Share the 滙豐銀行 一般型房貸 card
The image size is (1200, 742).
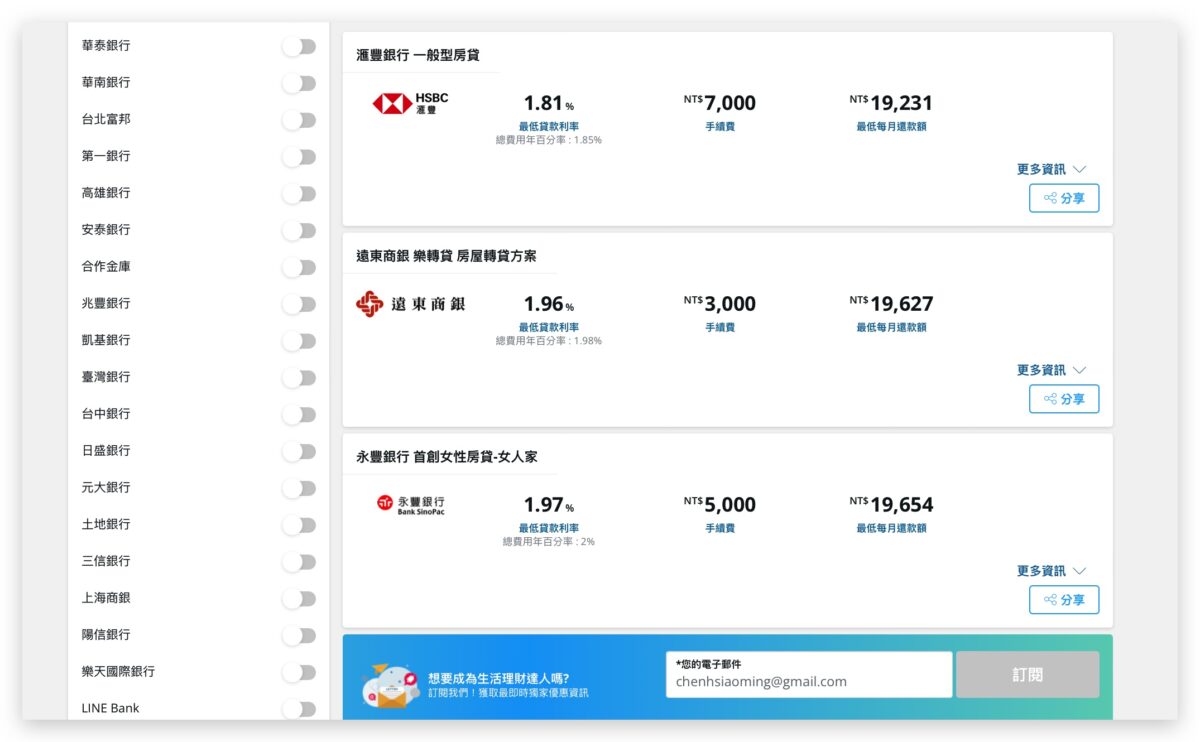point(1064,198)
